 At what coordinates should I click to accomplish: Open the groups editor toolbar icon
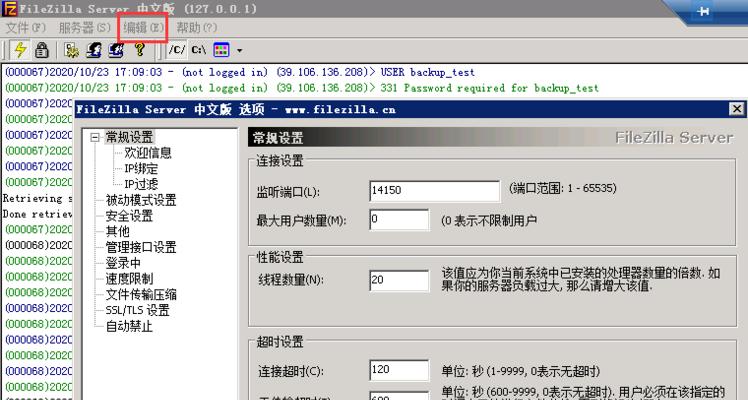pyautogui.click(x=116, y=50)
